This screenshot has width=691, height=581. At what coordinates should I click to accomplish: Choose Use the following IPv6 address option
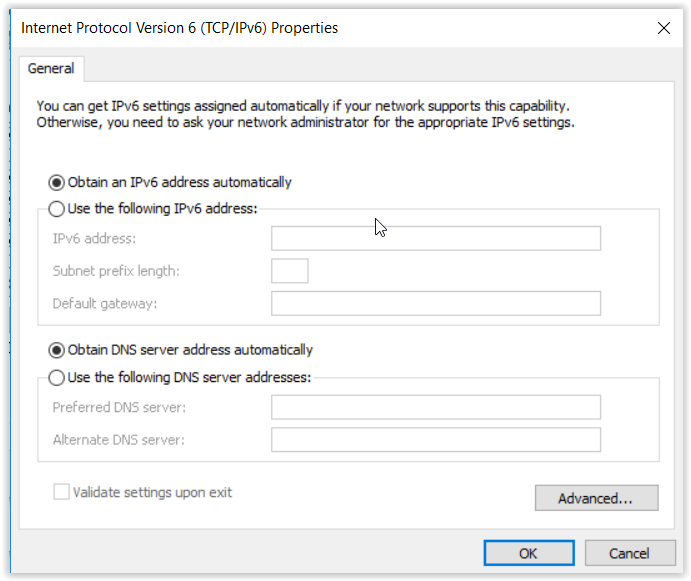57,209
